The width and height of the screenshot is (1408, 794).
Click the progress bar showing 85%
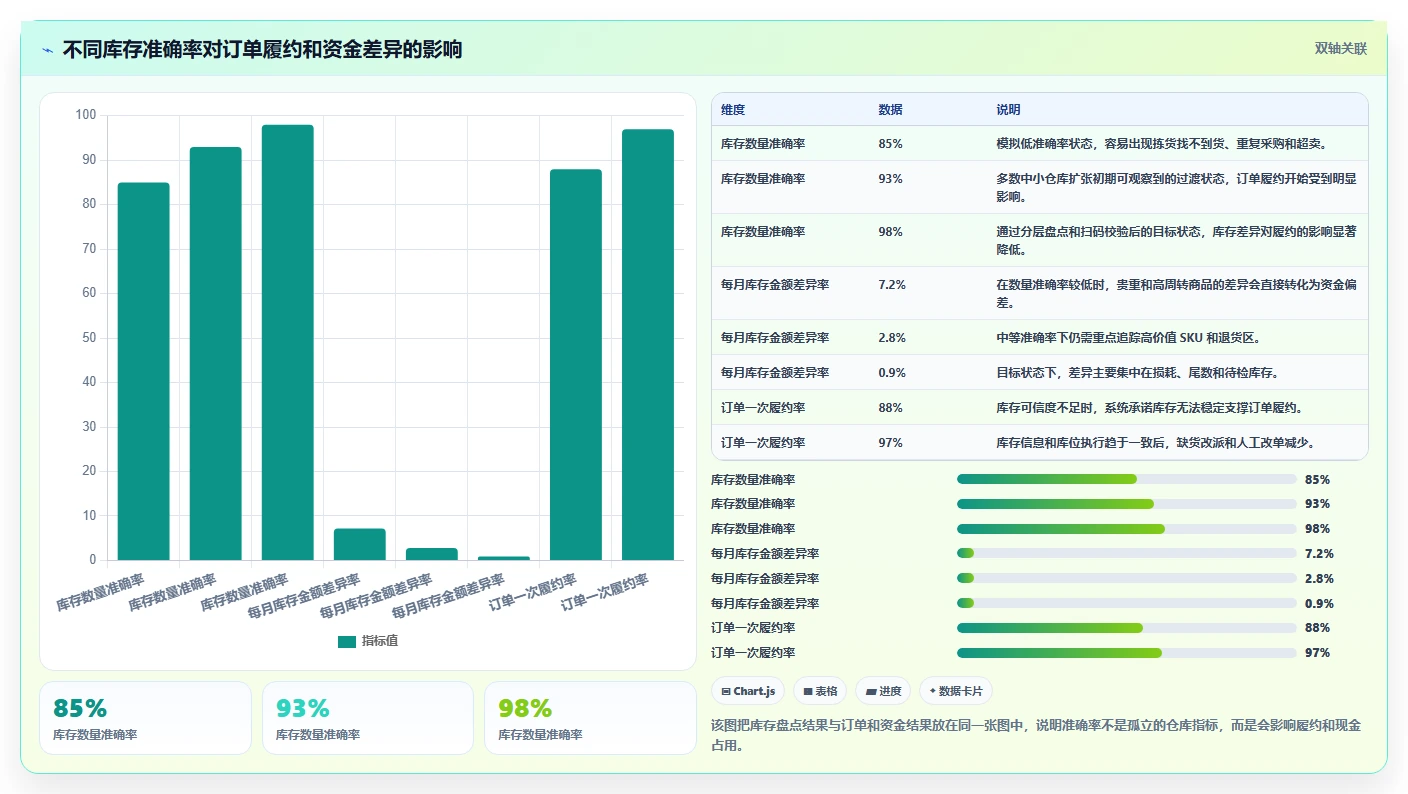[x=1127, y=479]
